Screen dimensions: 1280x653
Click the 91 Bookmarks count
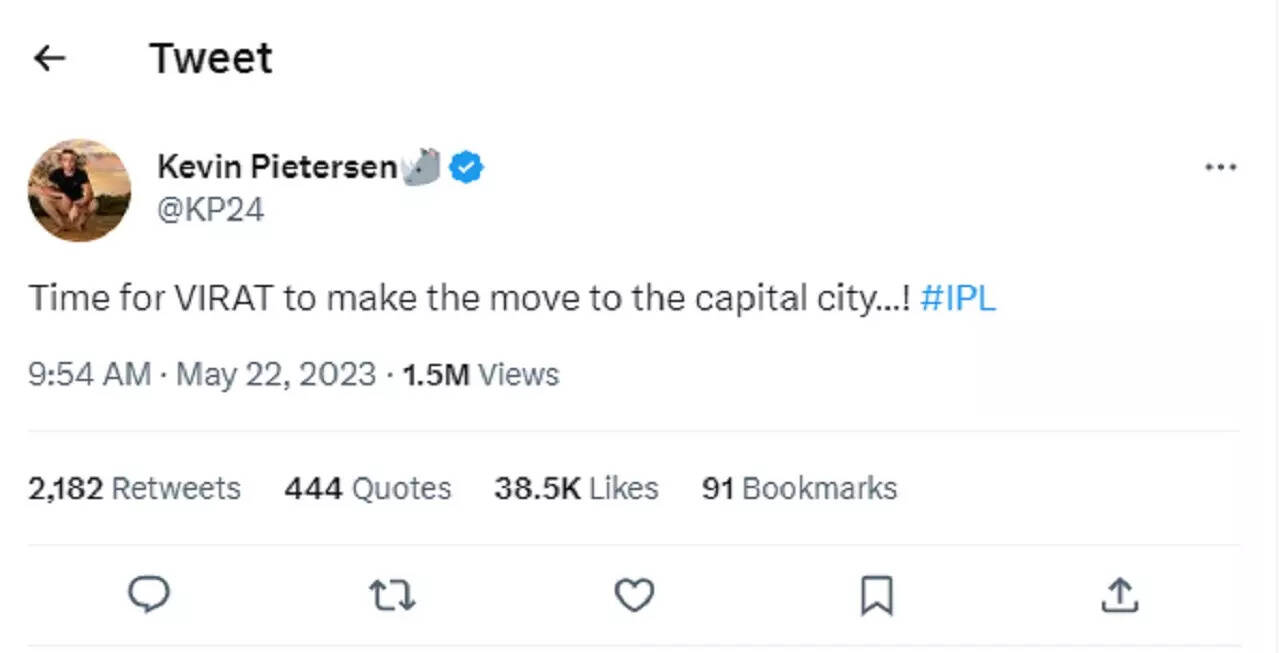coord(799,488)
